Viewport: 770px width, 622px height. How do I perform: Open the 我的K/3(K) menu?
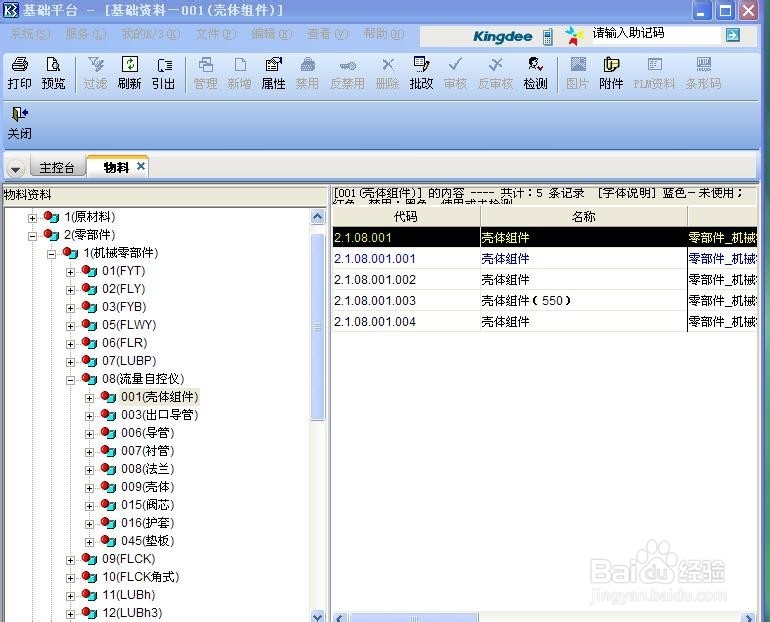pyautogui.click(x=151, y=34)
